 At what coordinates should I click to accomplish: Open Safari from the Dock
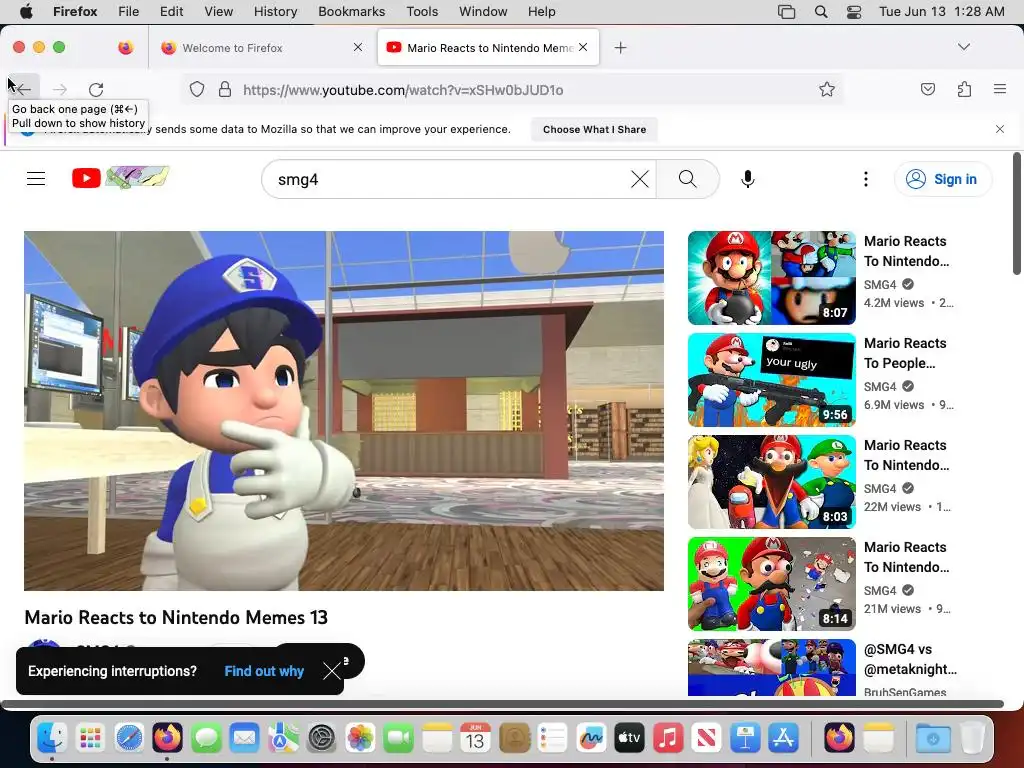click(129, 738)
